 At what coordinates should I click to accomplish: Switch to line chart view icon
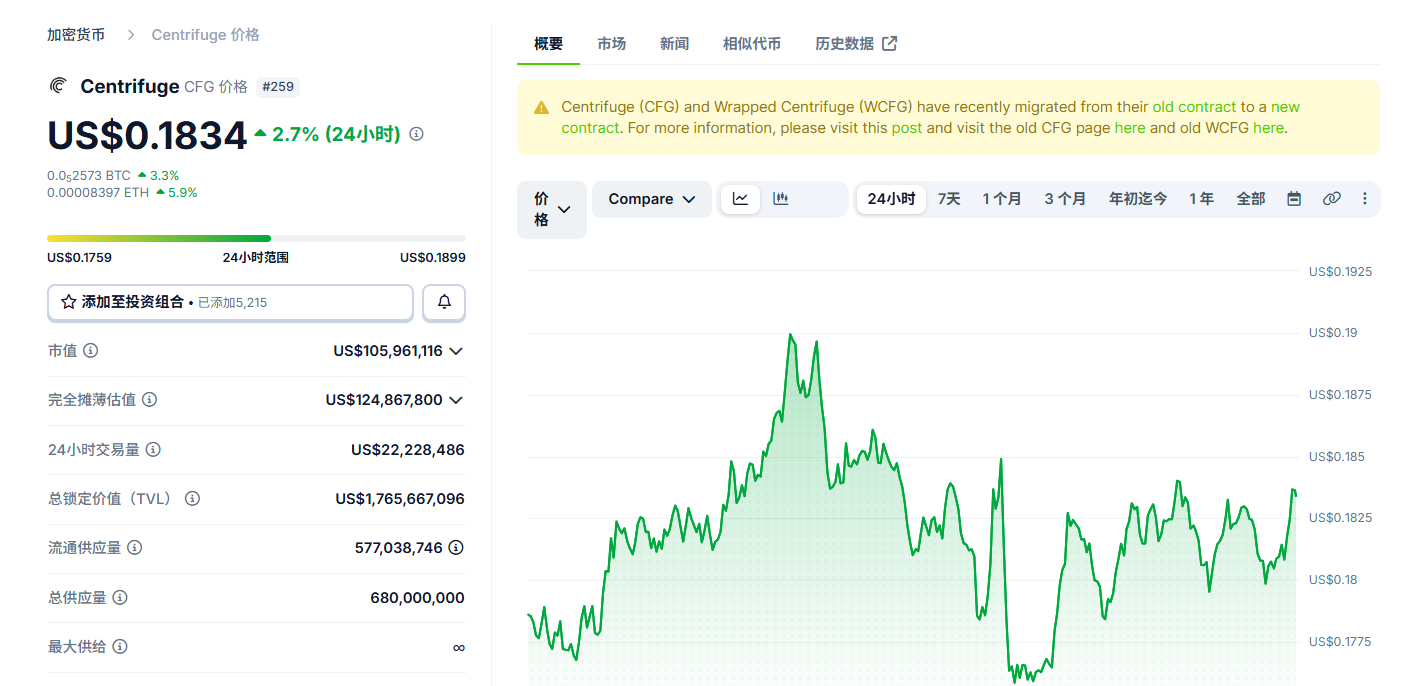click(x=740, y=199)
